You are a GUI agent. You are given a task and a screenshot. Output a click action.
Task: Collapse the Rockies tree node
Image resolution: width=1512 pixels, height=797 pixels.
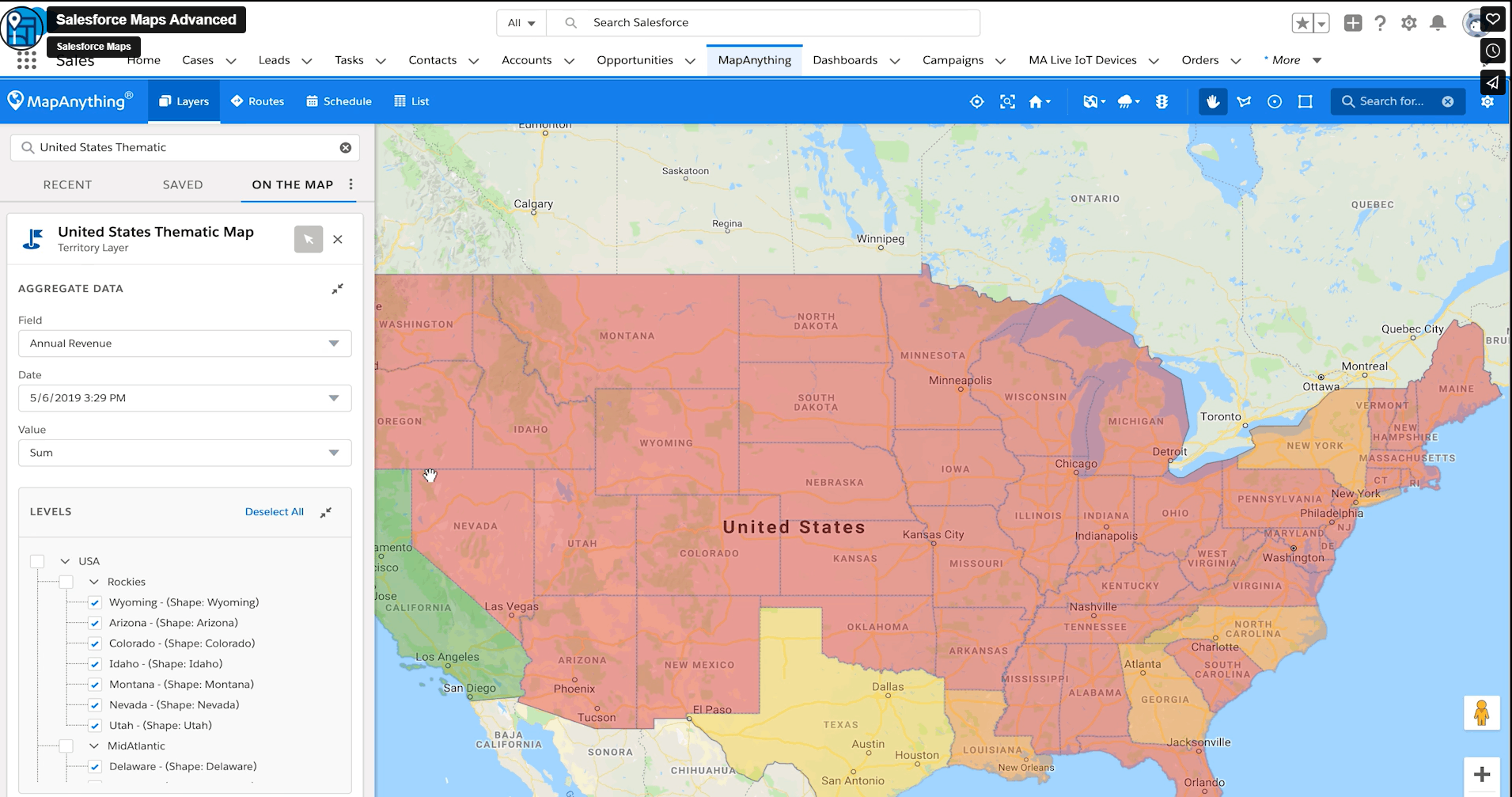pos(94,582)
